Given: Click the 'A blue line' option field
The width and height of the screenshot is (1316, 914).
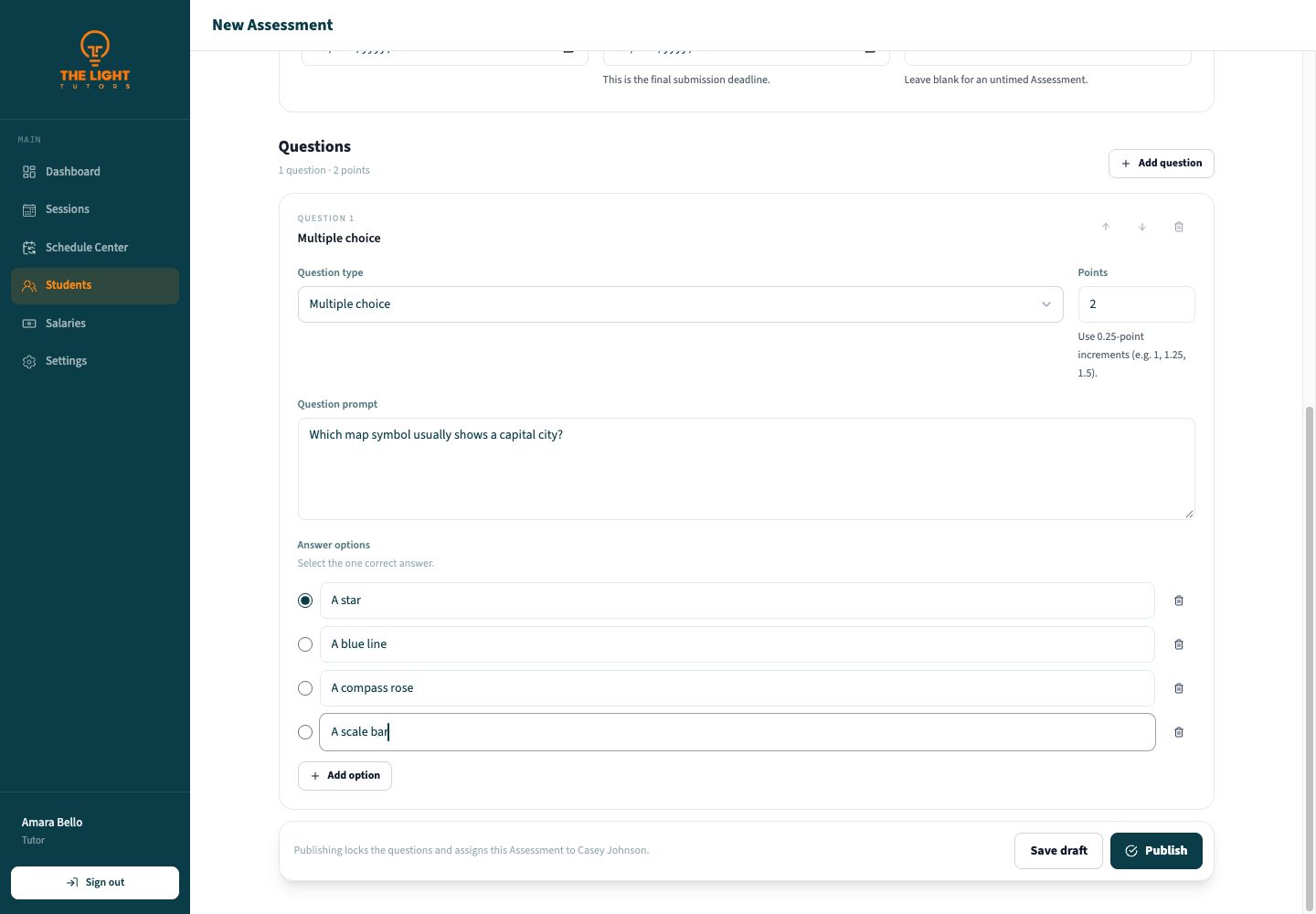Looking at the screenshot, I should pos(737,644).
